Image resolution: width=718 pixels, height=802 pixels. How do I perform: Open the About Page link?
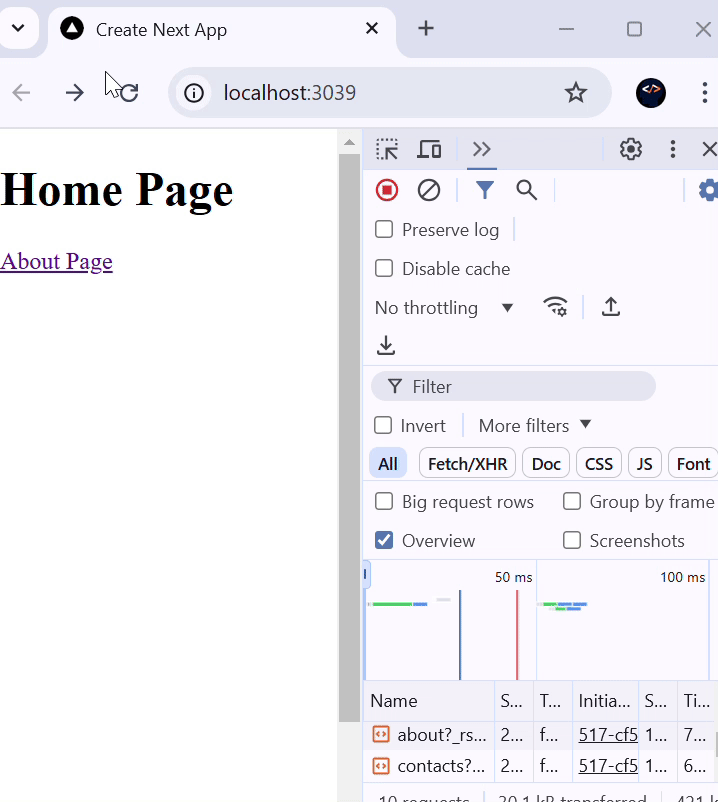click(x=57, y=262)
